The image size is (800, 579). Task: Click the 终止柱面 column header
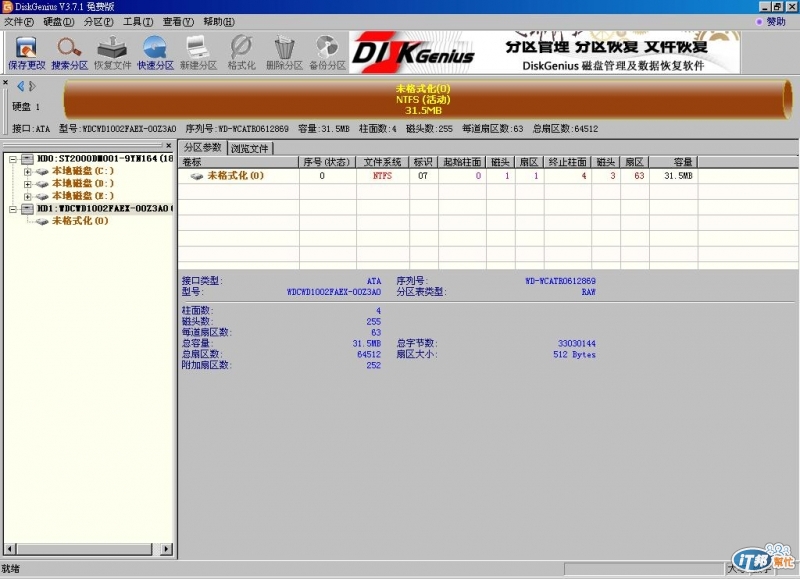567,162
